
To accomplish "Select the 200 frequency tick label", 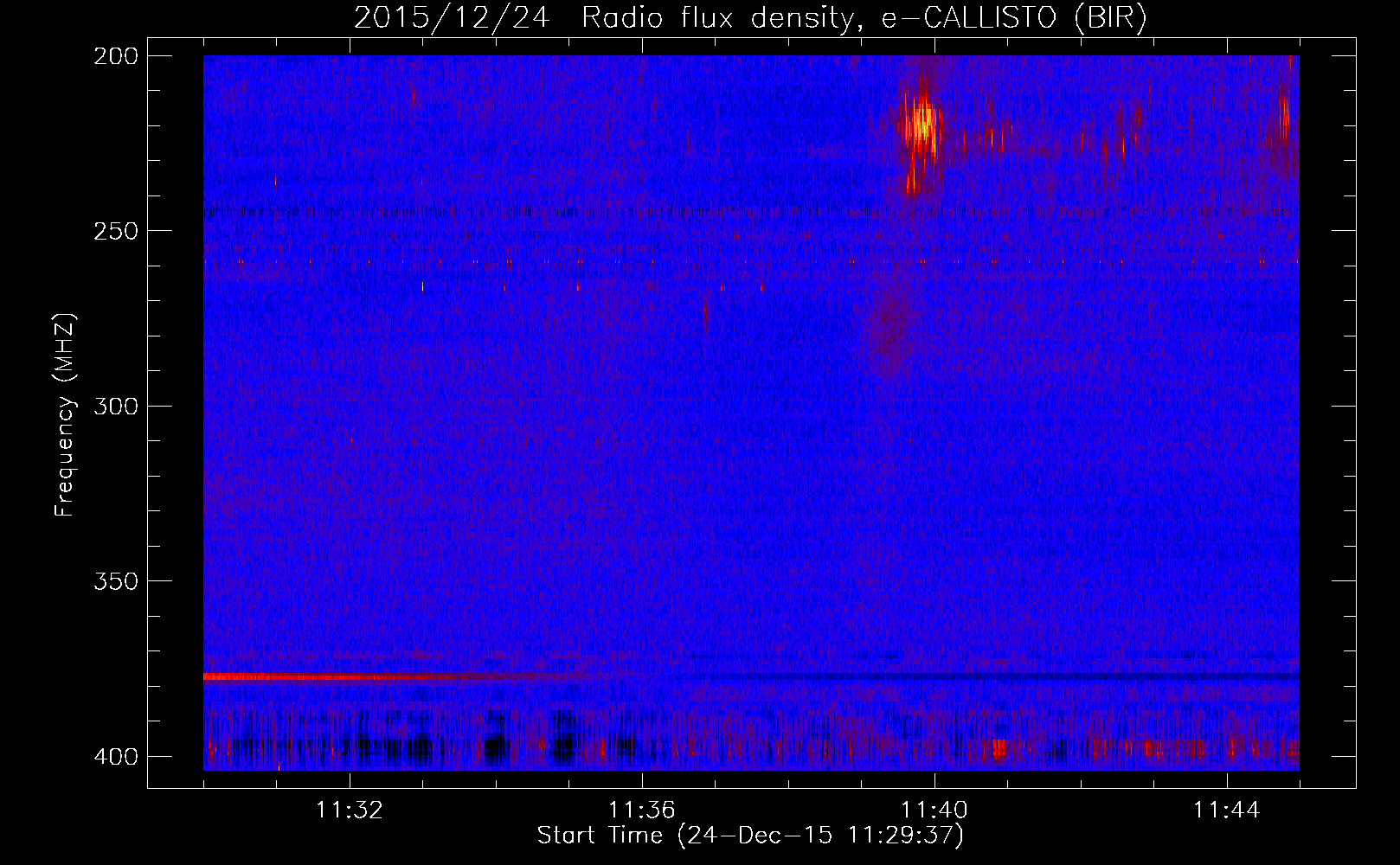I will click(115, 56).
